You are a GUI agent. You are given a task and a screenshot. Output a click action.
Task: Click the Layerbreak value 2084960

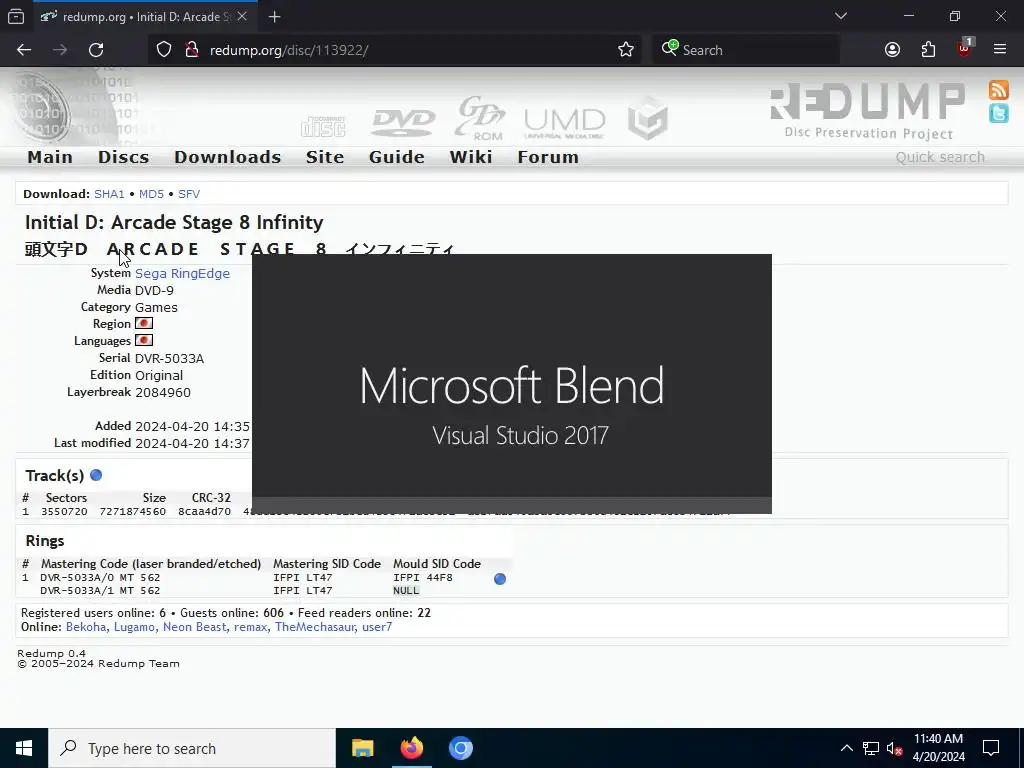[163, 392]
